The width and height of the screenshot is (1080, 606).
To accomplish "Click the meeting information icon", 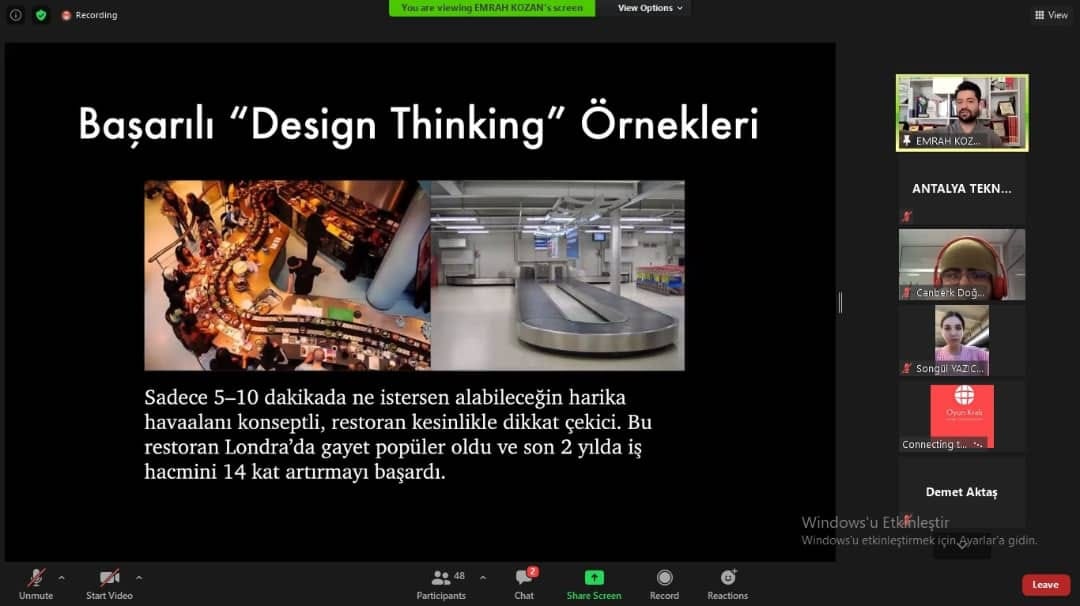I will pyautogui.click(x=15, y=15).
